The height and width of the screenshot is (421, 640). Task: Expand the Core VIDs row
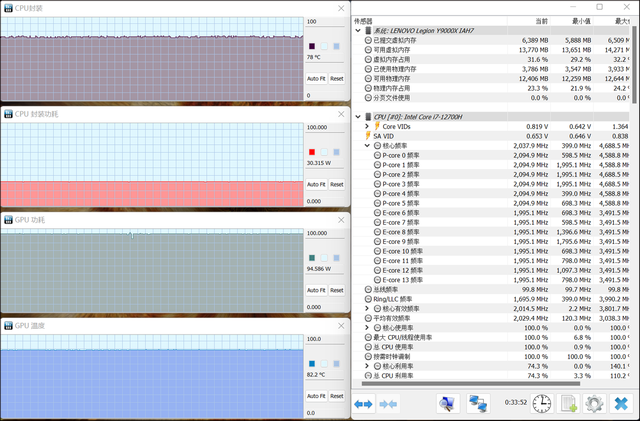click(x=366, y=127)
